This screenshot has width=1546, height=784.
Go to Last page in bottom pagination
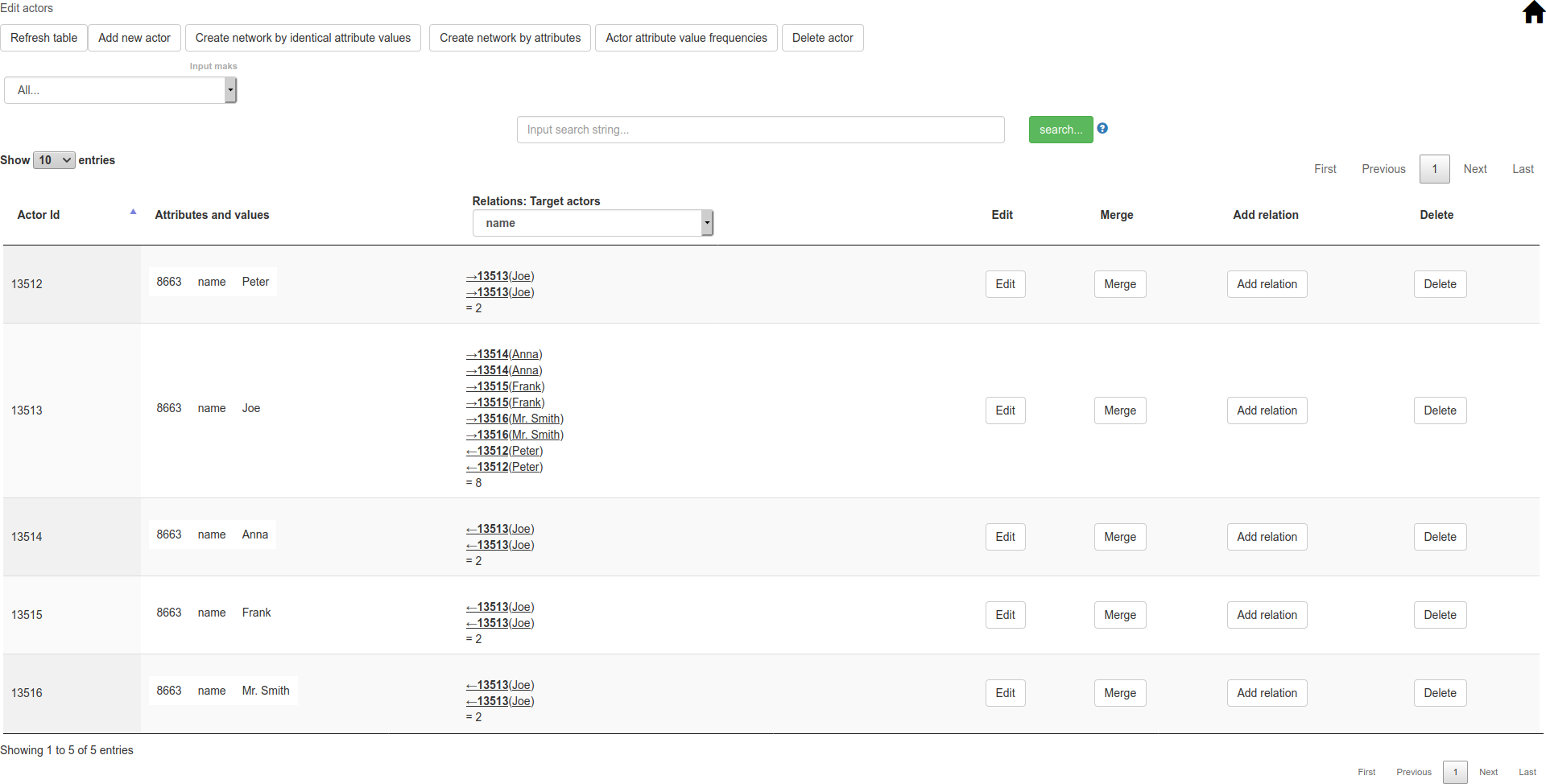(x=1527, y=772)
